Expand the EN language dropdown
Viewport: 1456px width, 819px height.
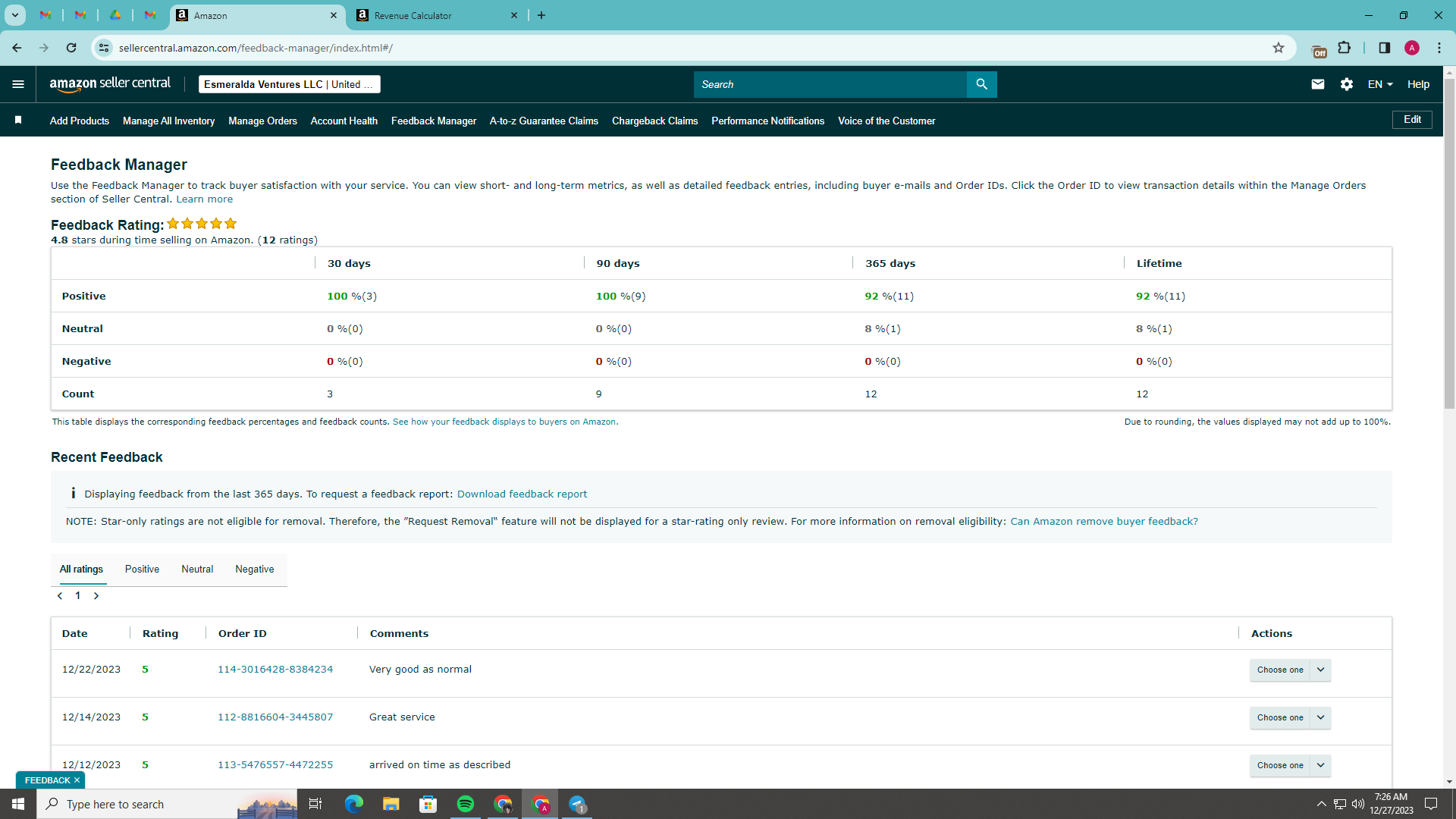[x=1380, y=84]
